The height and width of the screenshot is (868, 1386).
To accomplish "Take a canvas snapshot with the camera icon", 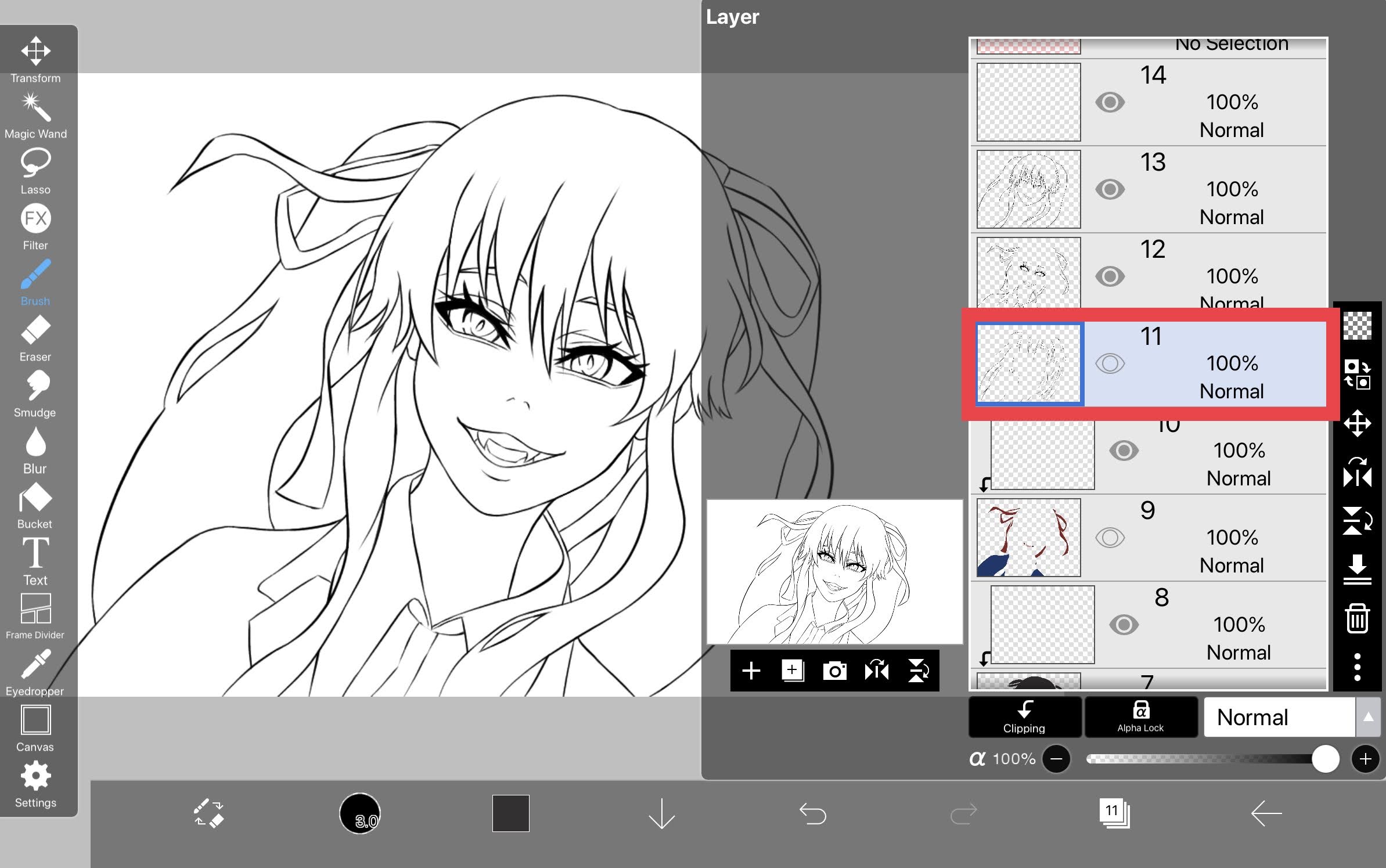I will coord(836,671).
